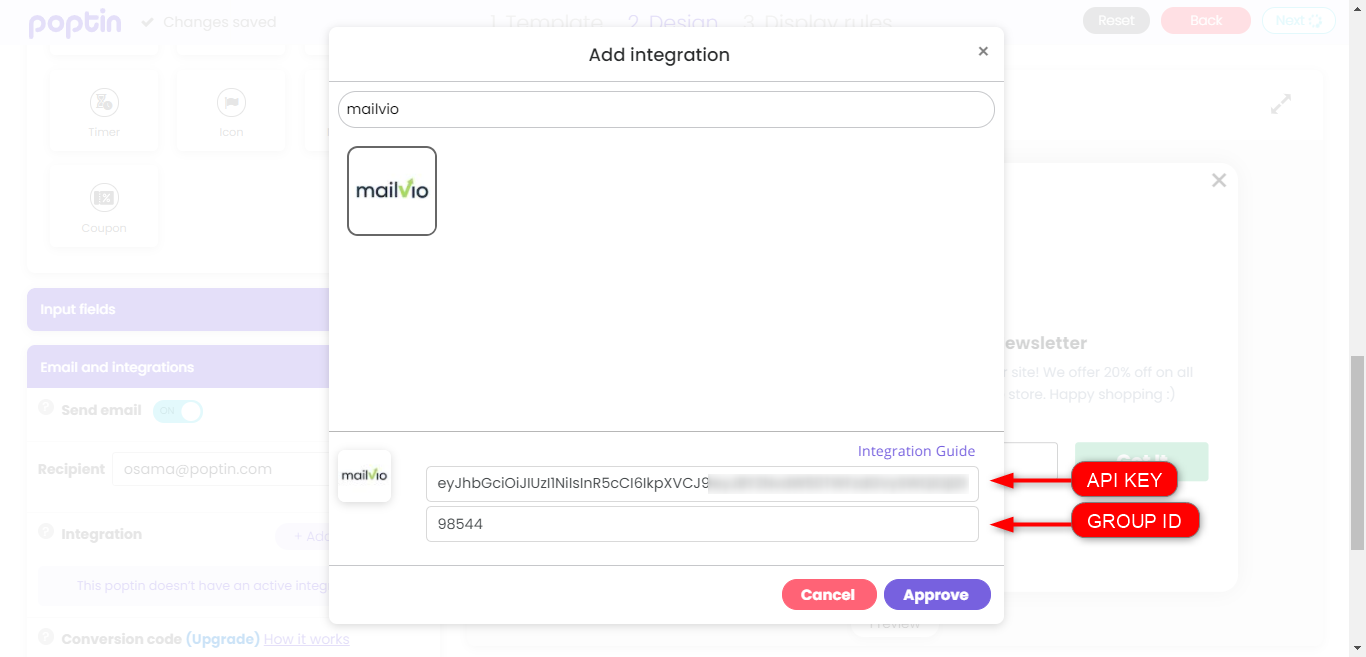Open the Integration Guide link
The height and width of the screenshot is (657, 1366).
(916, 451)
